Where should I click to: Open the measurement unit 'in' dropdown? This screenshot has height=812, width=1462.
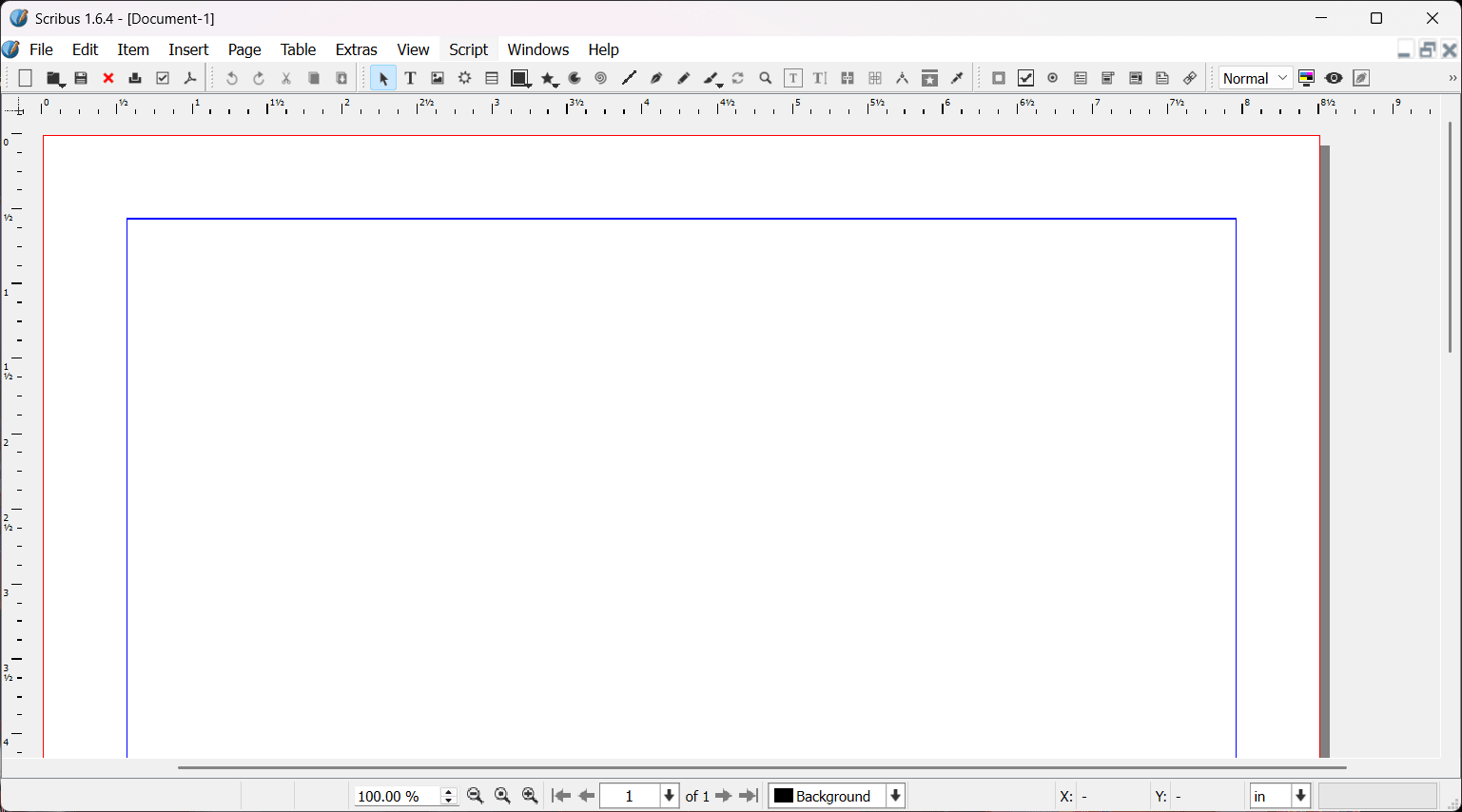pyautogui.click(x=1300, y=796)
